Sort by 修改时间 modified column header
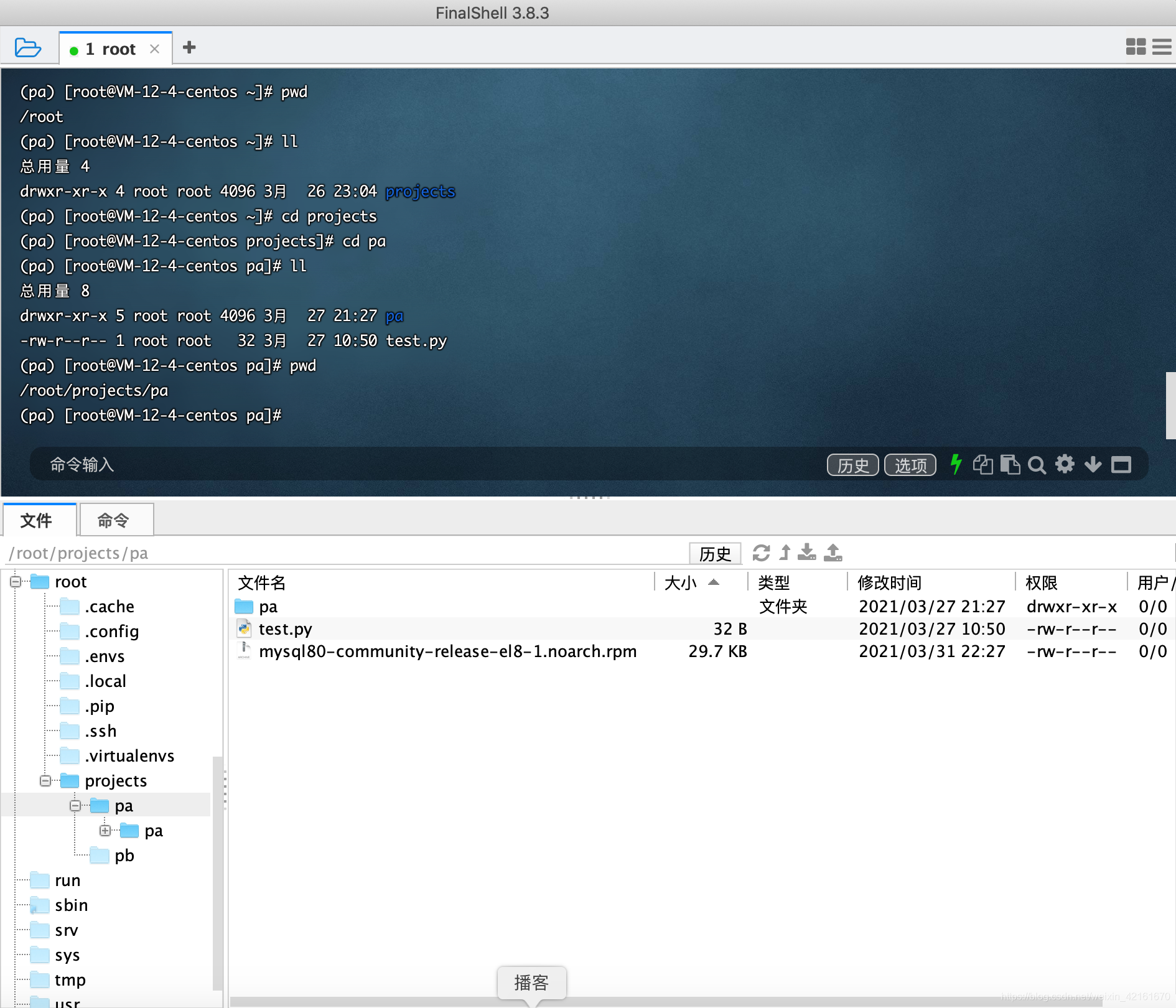The width and height of the screenshot is (1176, 1008). [931, 582]
